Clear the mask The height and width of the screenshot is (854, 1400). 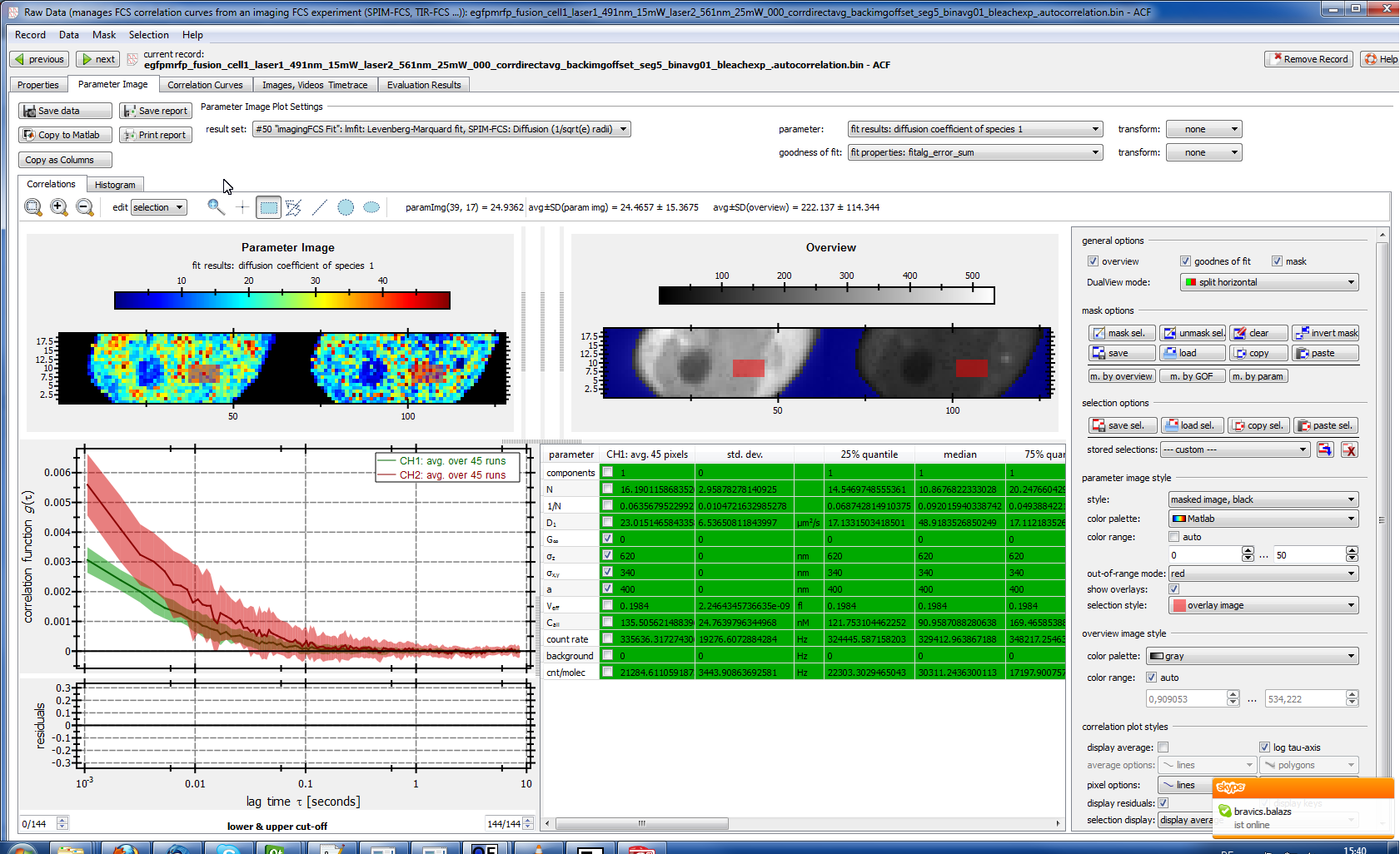coord(1258,333)
